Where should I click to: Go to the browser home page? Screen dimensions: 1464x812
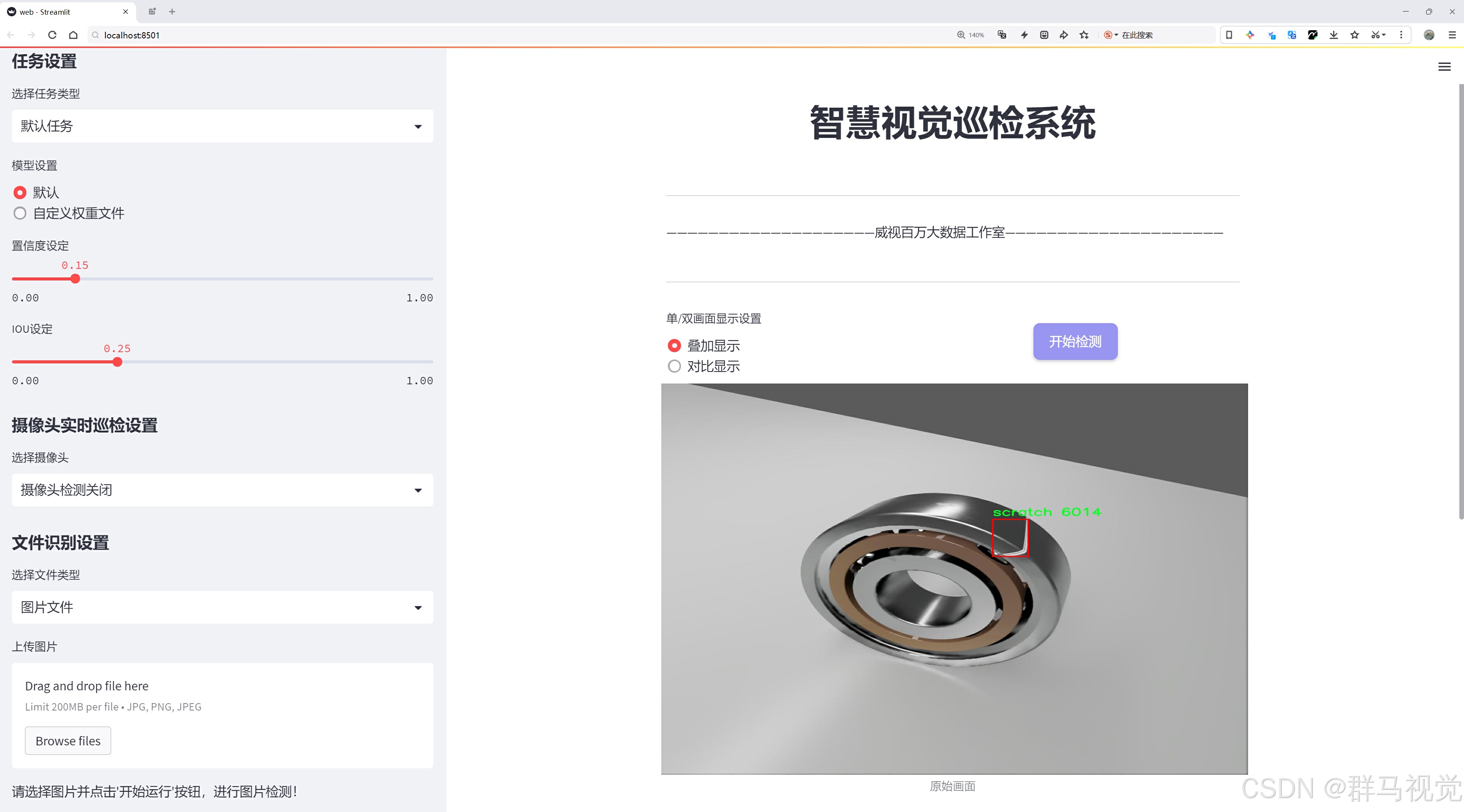coord(73,35)
